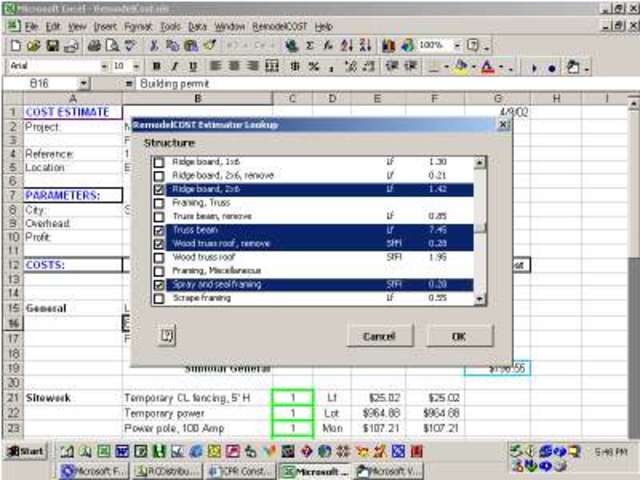The width and height of the screenshot is (640, 480).
Task: Check Truss beam, remove checkbox
Action: (x=159, y=217)
